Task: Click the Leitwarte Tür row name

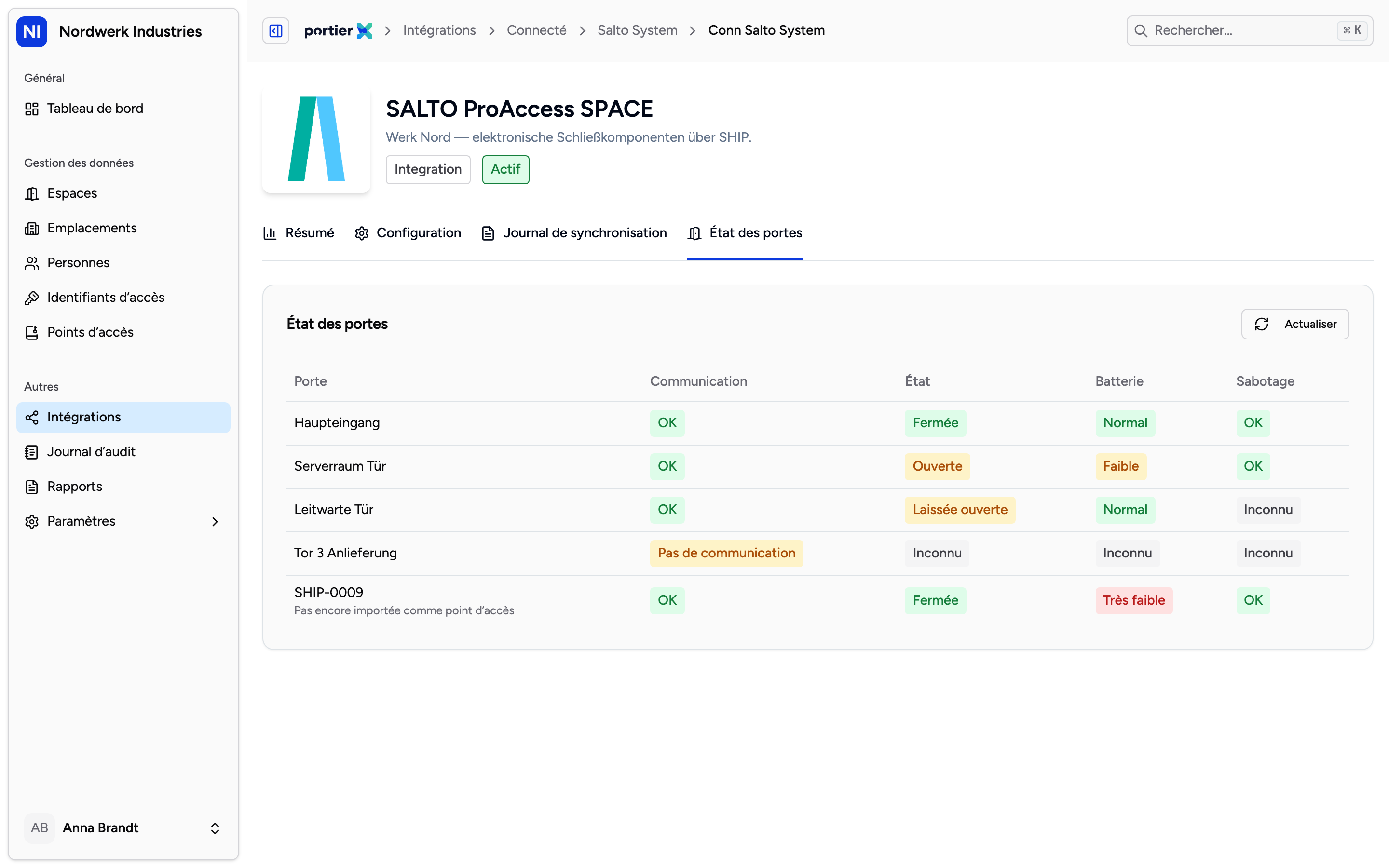Action: [333, 510]
